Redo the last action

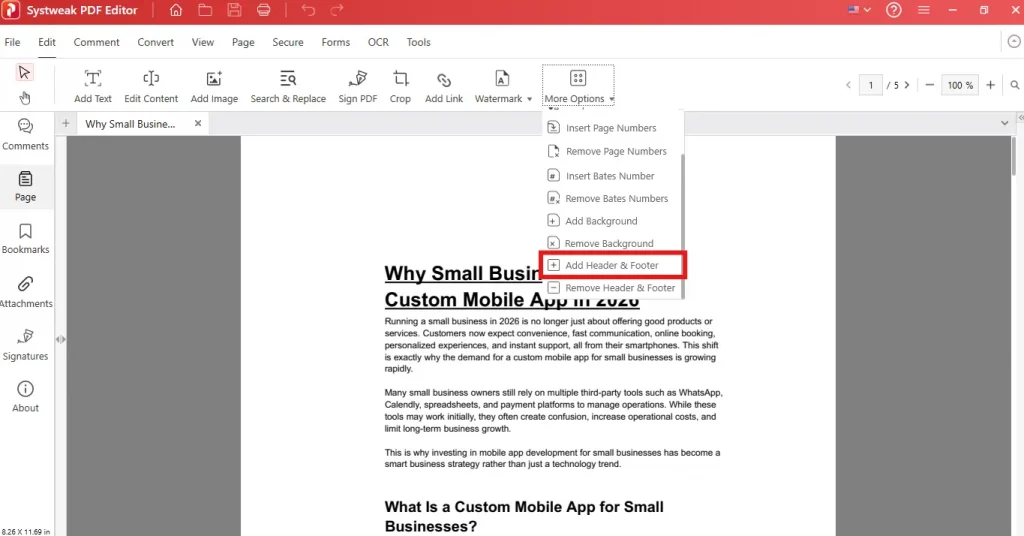(x=337, y=10)
